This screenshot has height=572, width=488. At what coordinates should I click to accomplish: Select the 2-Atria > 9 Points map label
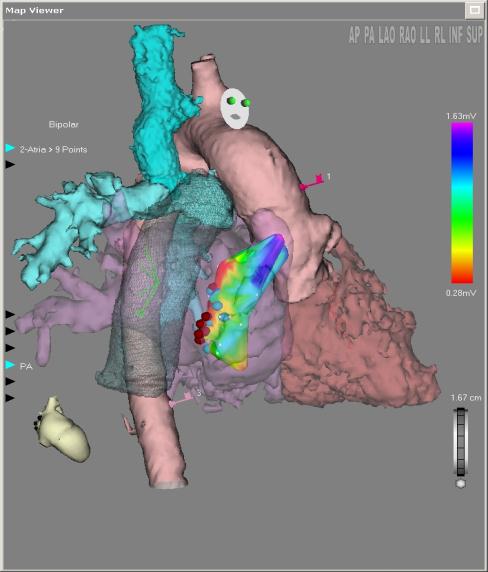pyautogui.click(x=53, y=149)
